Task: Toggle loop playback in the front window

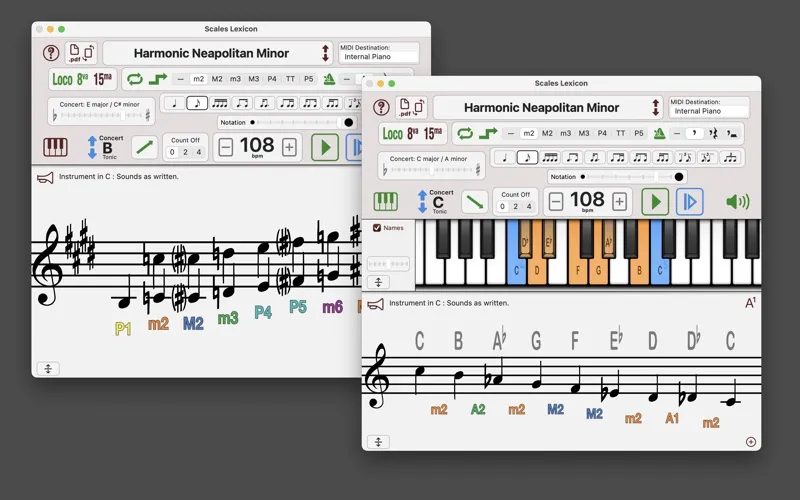Action: (x=465, y=133)
